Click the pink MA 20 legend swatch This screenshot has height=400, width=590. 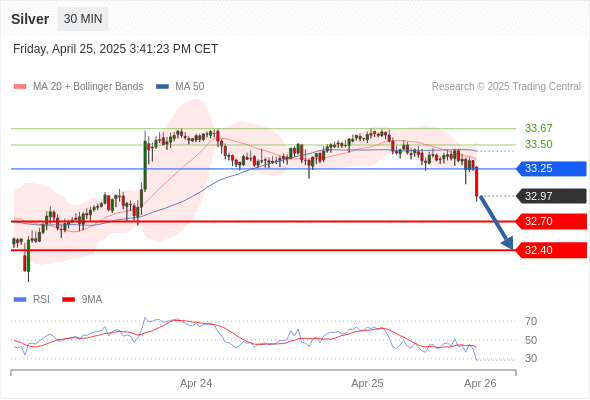coord(20,87)
